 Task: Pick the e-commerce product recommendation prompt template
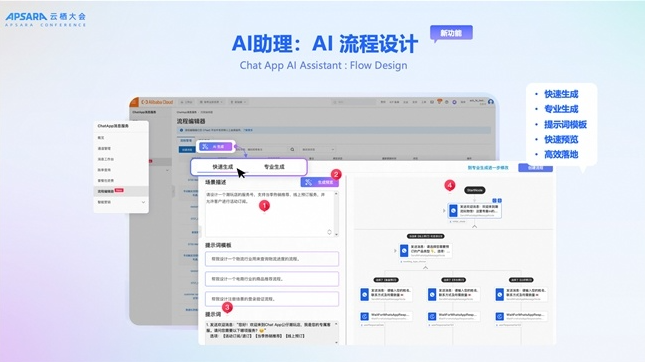[272, 279]
